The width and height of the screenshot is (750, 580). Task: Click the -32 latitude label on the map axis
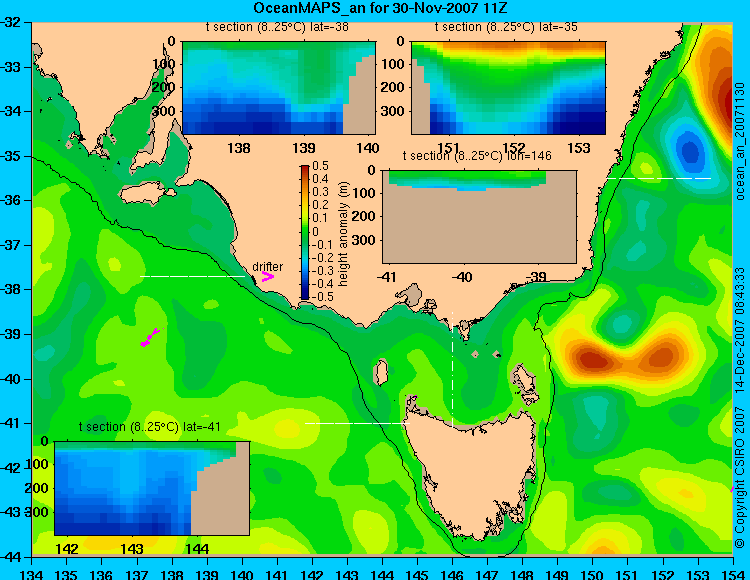tap(11, 22)
